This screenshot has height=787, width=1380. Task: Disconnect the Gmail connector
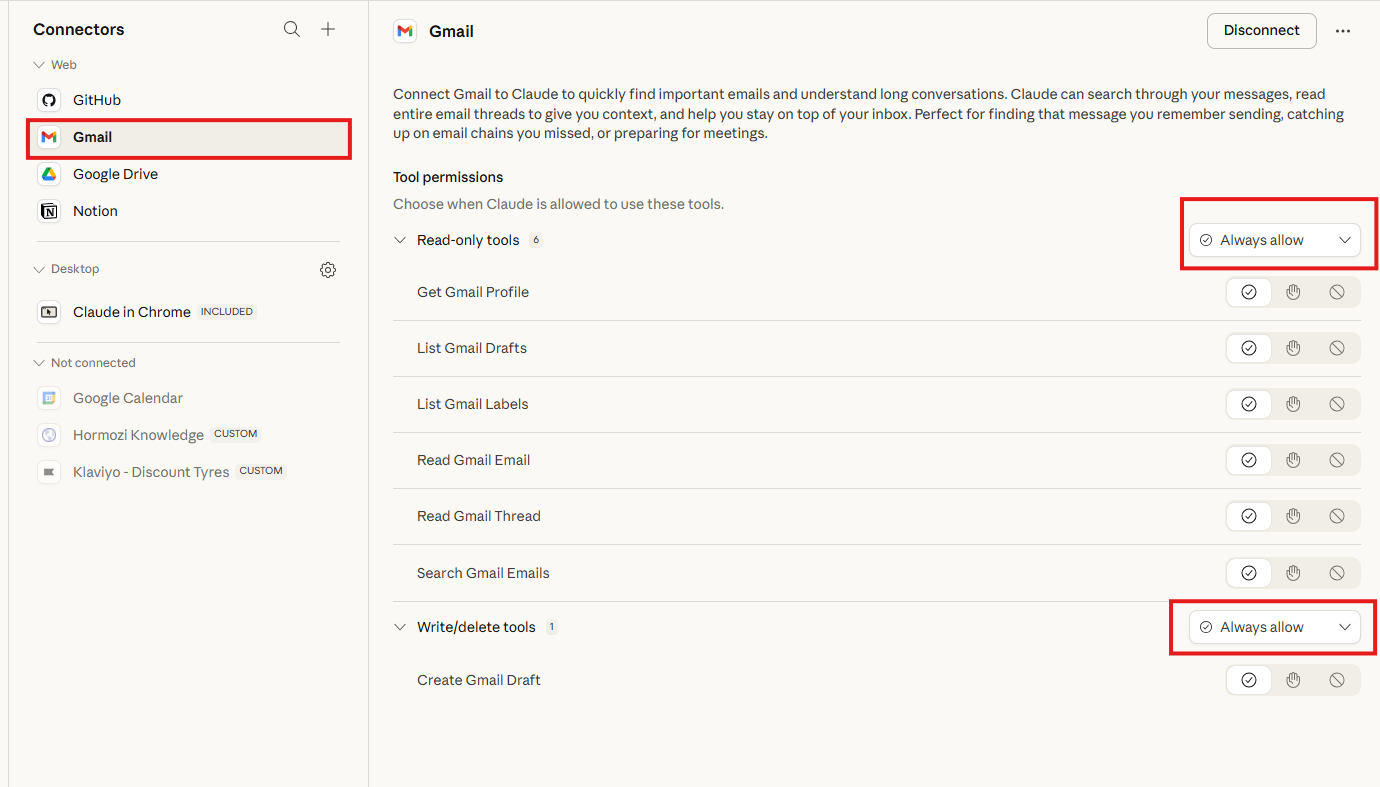[x=1262, y=30]
